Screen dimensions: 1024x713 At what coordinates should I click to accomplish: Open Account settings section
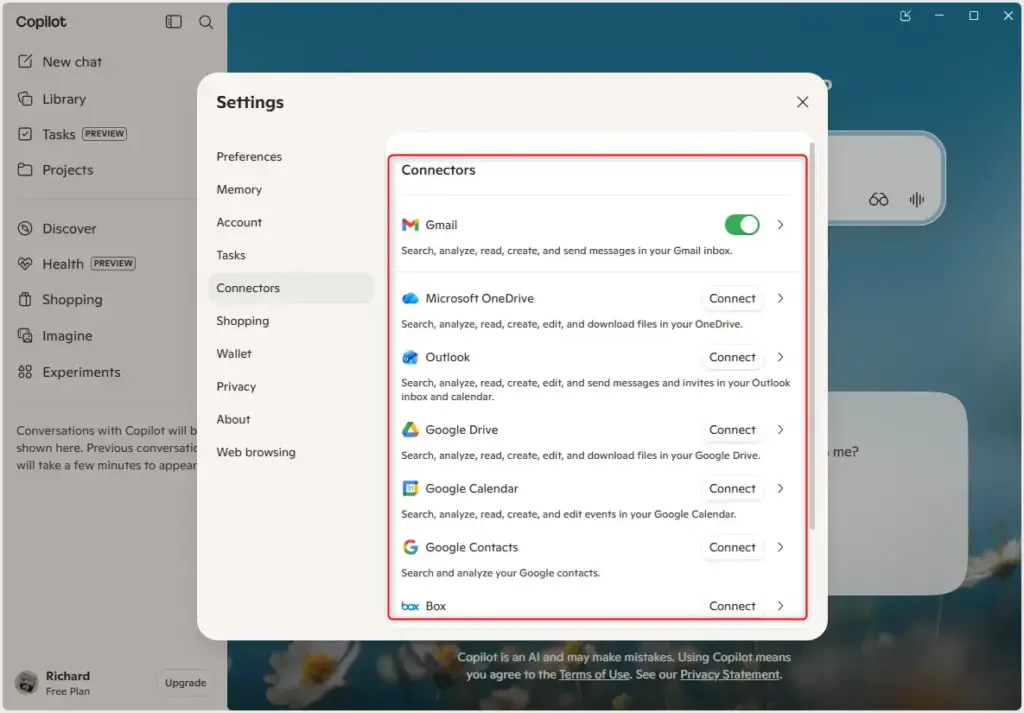tap(291, 222)
